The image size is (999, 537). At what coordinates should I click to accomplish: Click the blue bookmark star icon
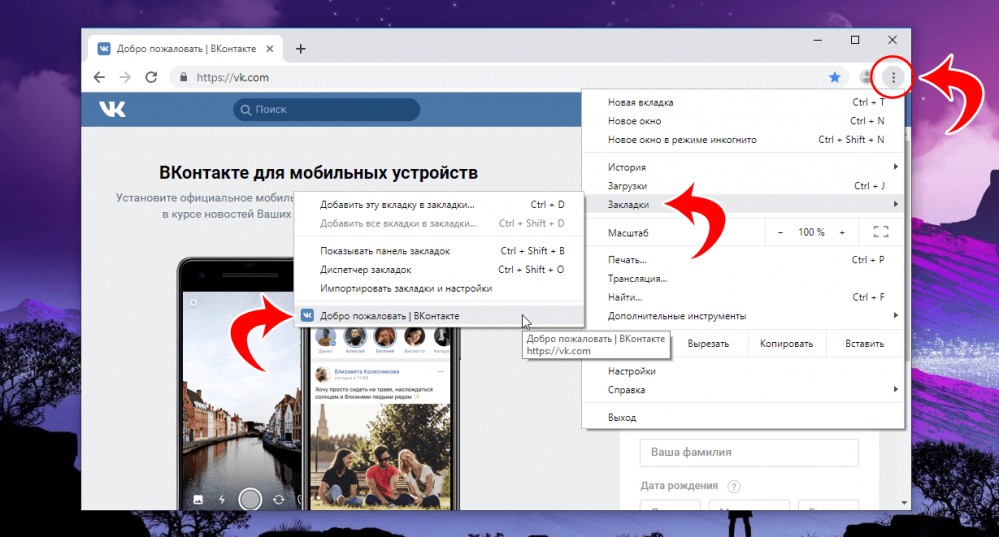tap(835, 77)
